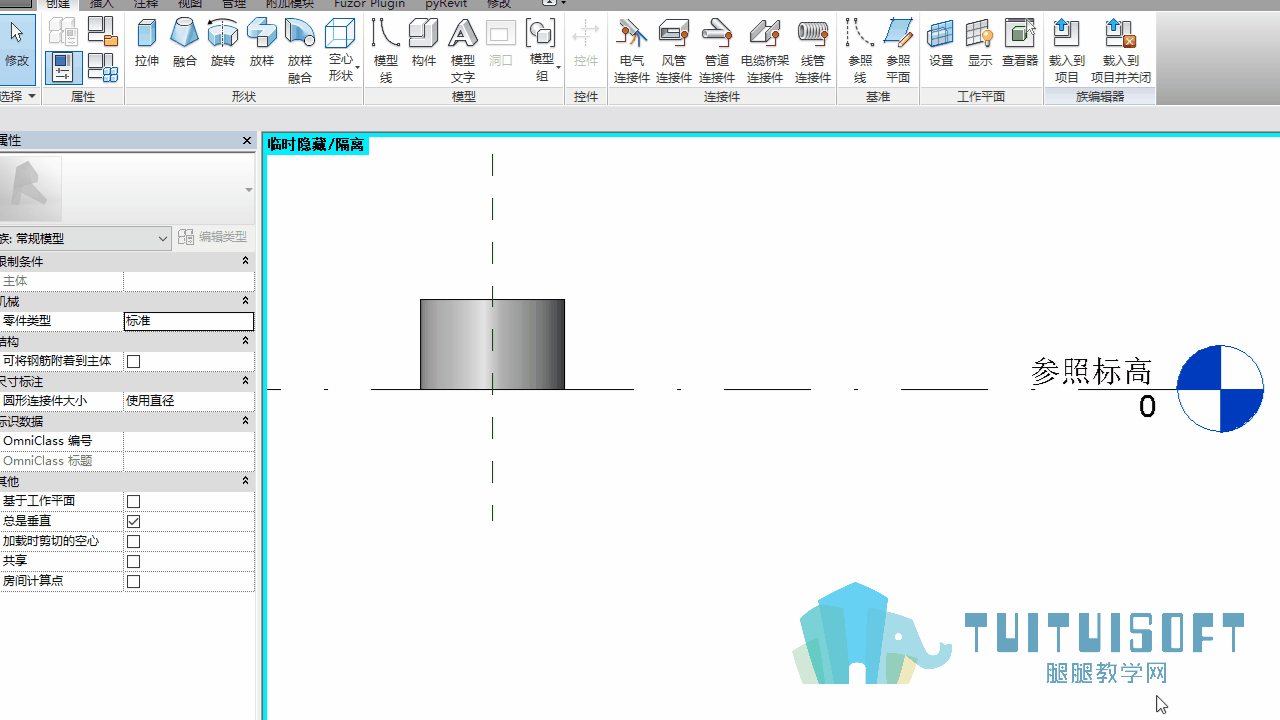Expand the 空心形状 void forms dropdown

click(341, 50)
